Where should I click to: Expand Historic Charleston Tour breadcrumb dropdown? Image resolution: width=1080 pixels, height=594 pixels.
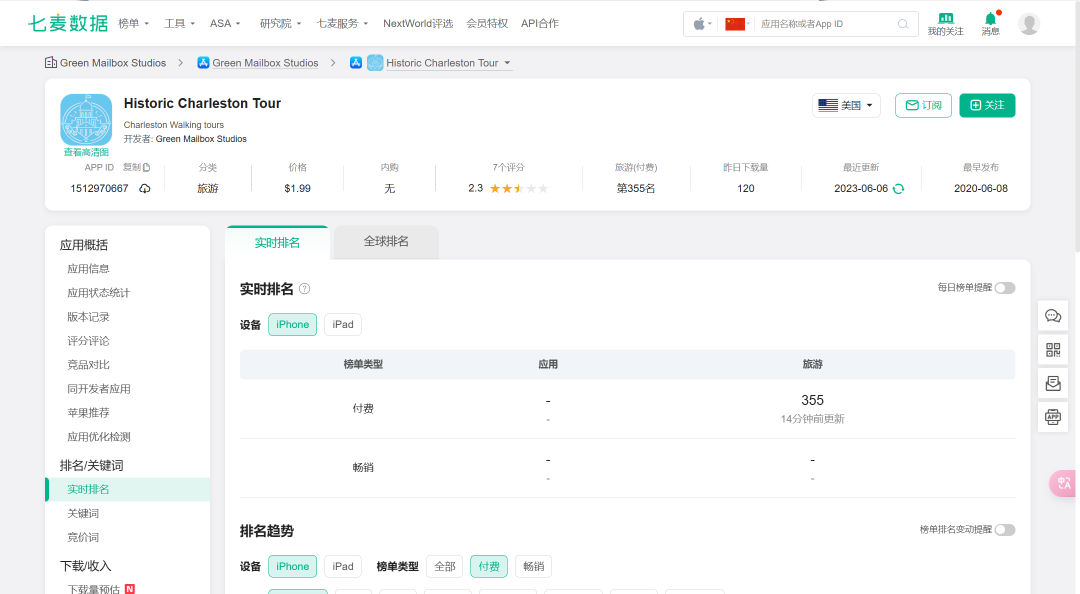(x=508, y=63)
